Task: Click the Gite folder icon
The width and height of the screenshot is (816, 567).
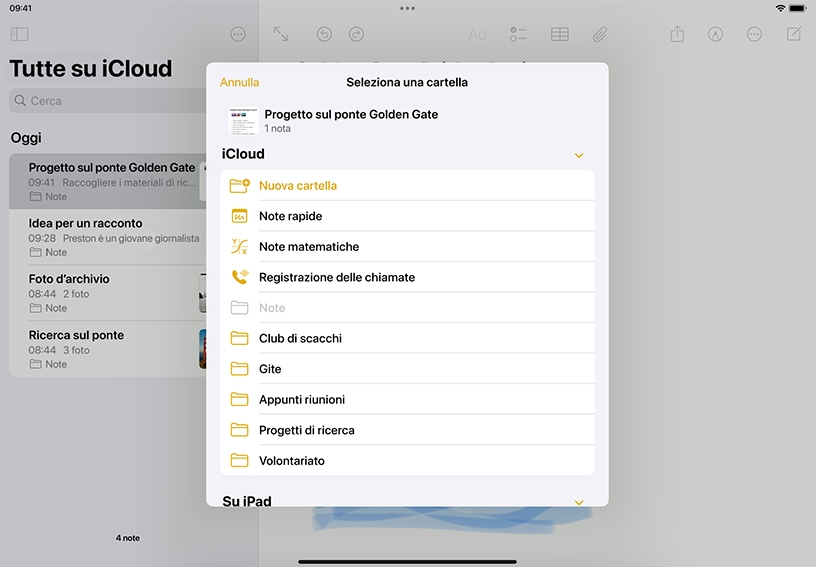Action: [x=239, y=369]
